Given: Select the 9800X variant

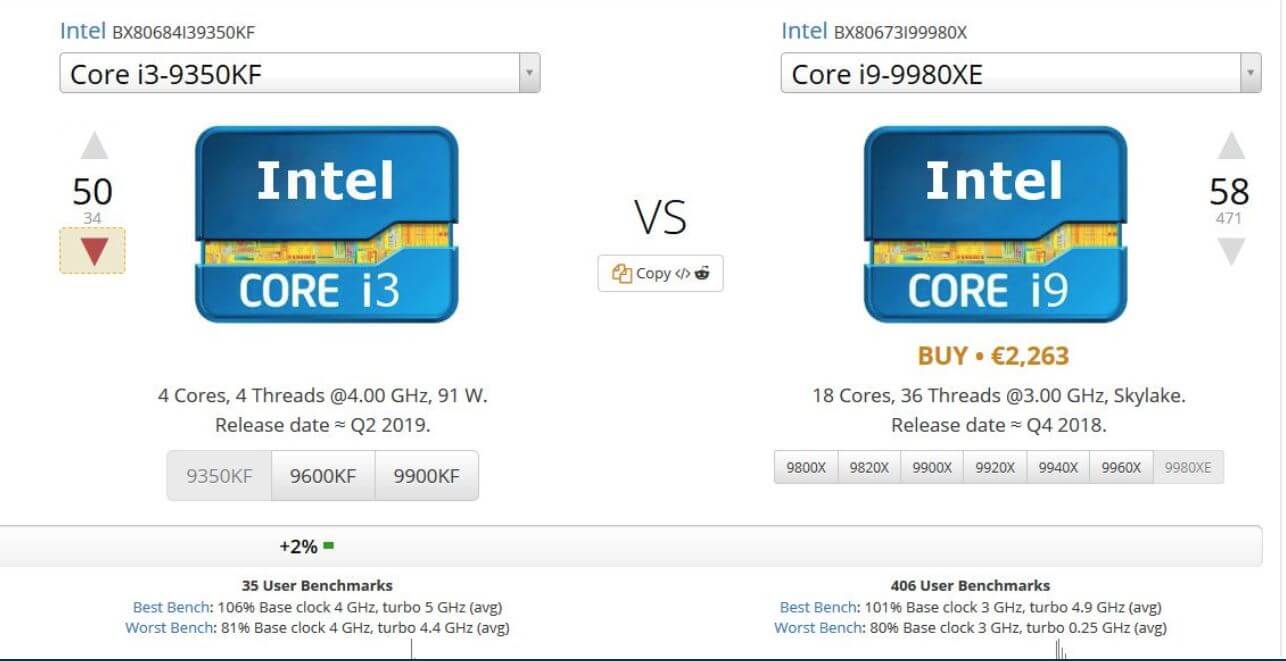Looking at the screenshot, I should (x=806, y=466).
